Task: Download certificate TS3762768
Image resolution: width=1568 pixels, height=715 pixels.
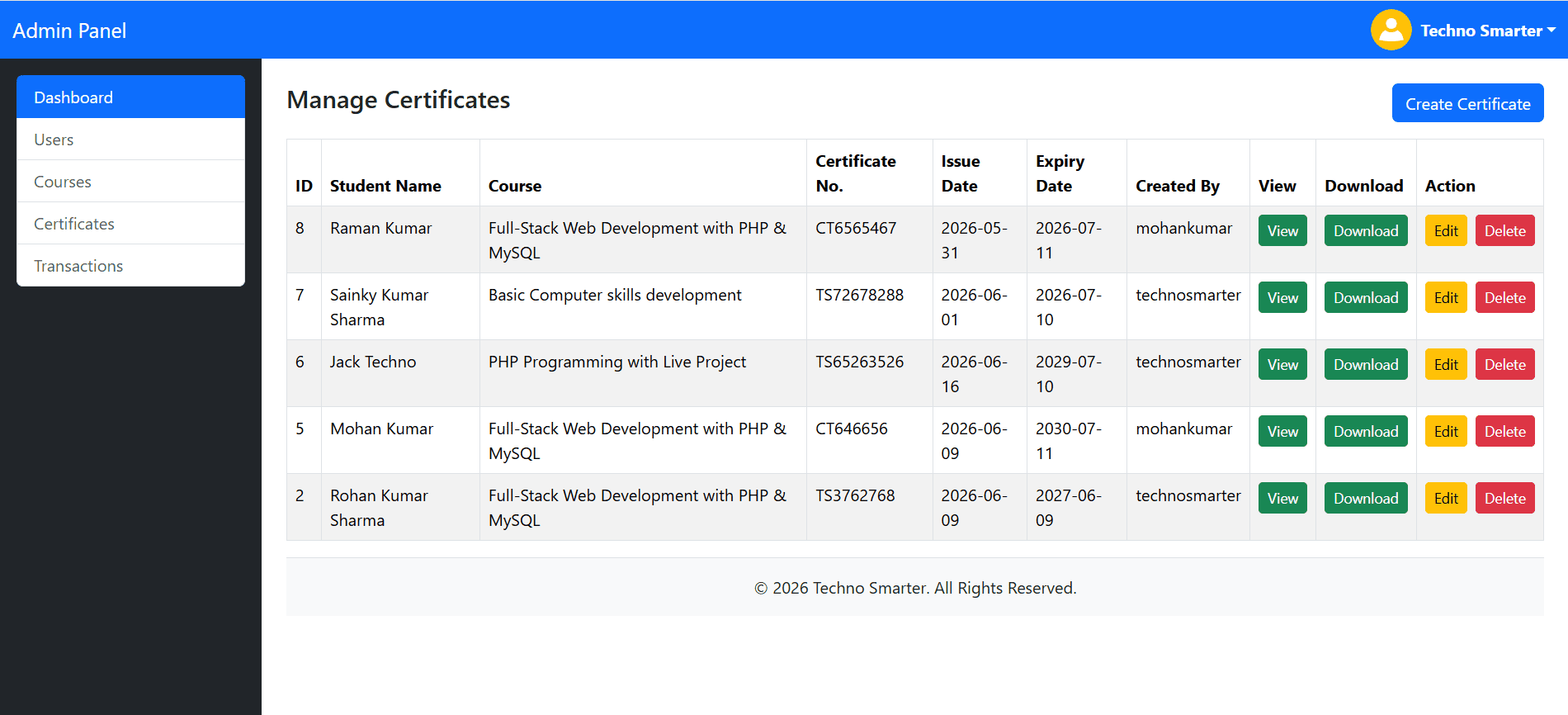Action: tap(1366, 499)
